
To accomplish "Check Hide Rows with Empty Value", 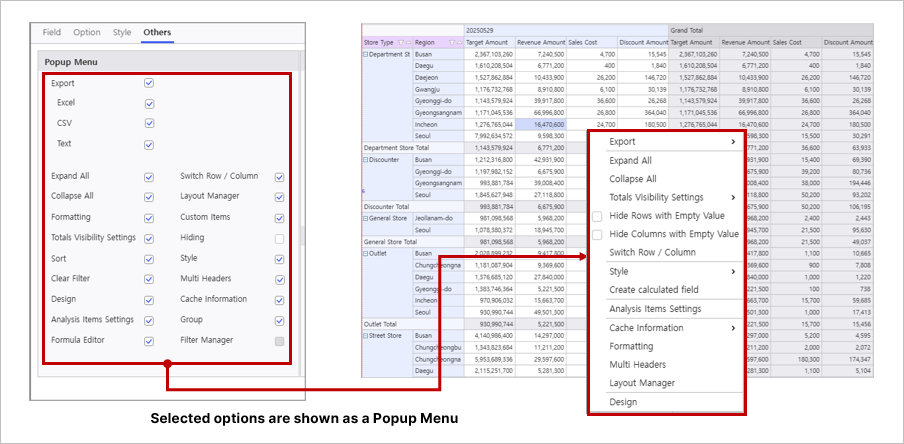I will tap(597, 216).
